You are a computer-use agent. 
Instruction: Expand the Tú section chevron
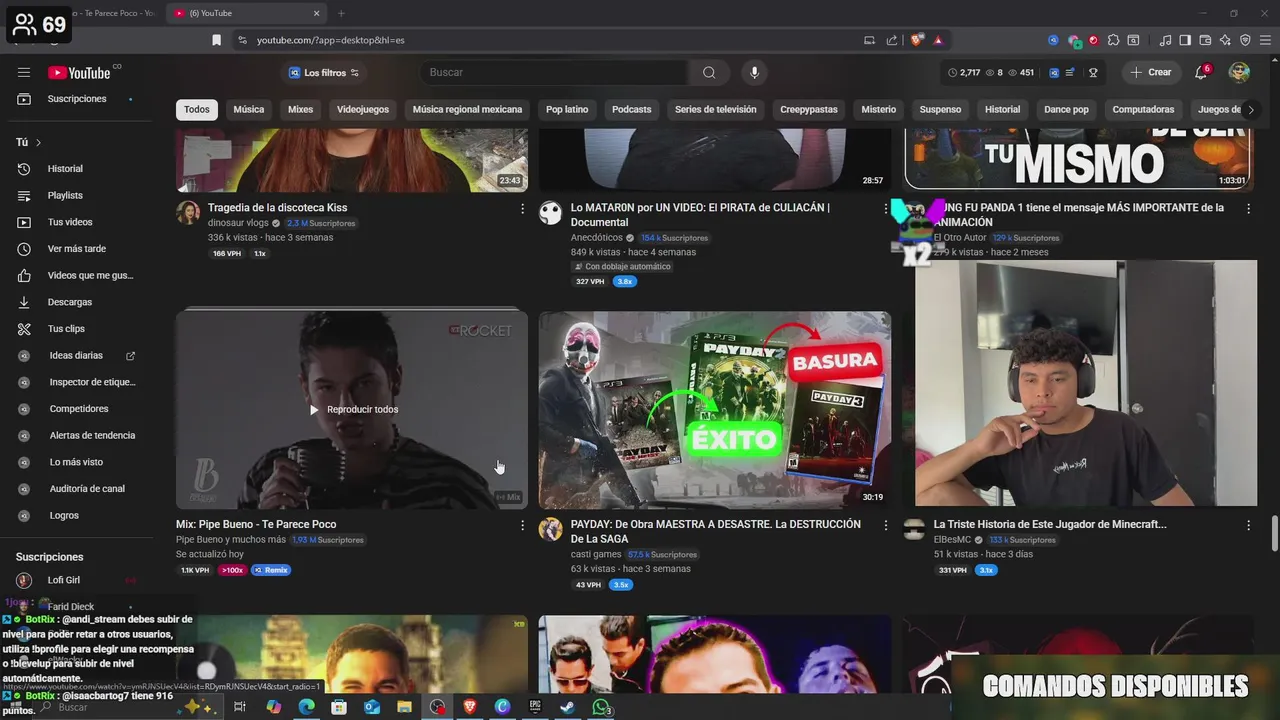38,143
